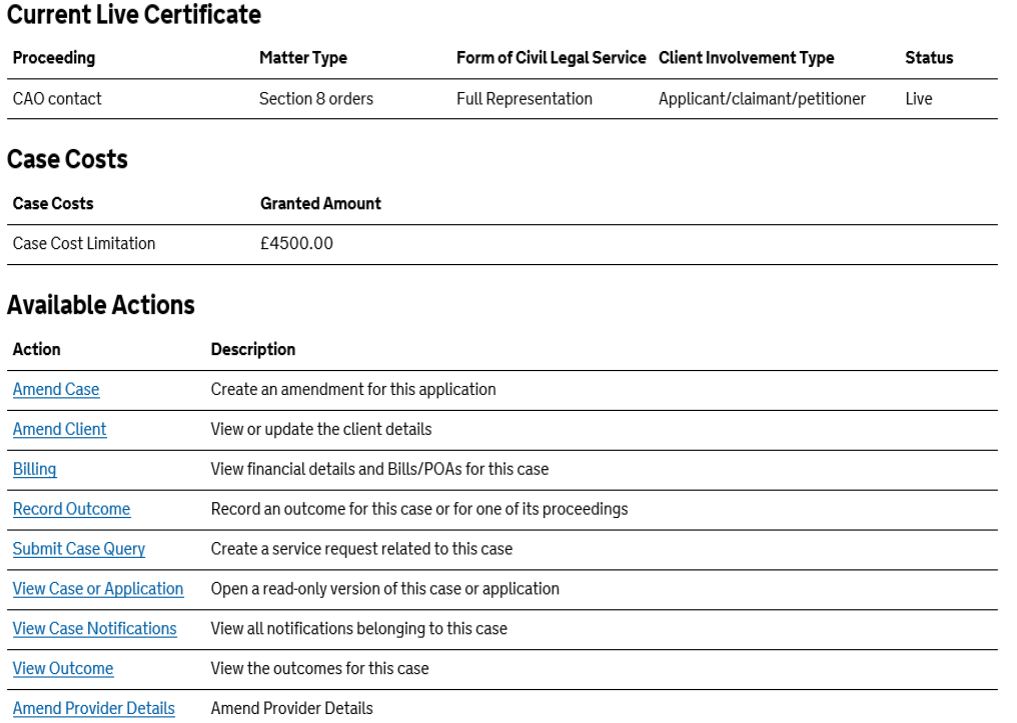Click the Current Live Certificate heading
Viewport: 1017px width, 723px height.
tap(134, 15)
